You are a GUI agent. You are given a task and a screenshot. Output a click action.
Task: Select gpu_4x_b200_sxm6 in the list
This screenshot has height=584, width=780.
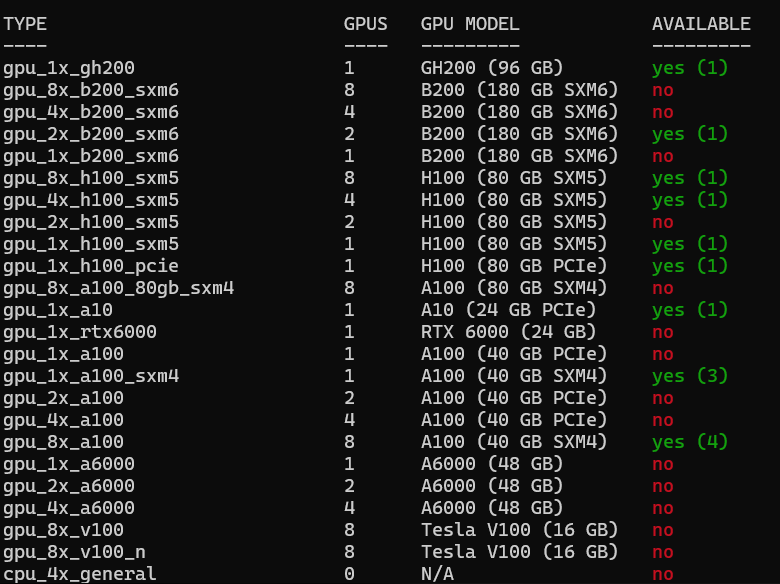click(91, 112)
